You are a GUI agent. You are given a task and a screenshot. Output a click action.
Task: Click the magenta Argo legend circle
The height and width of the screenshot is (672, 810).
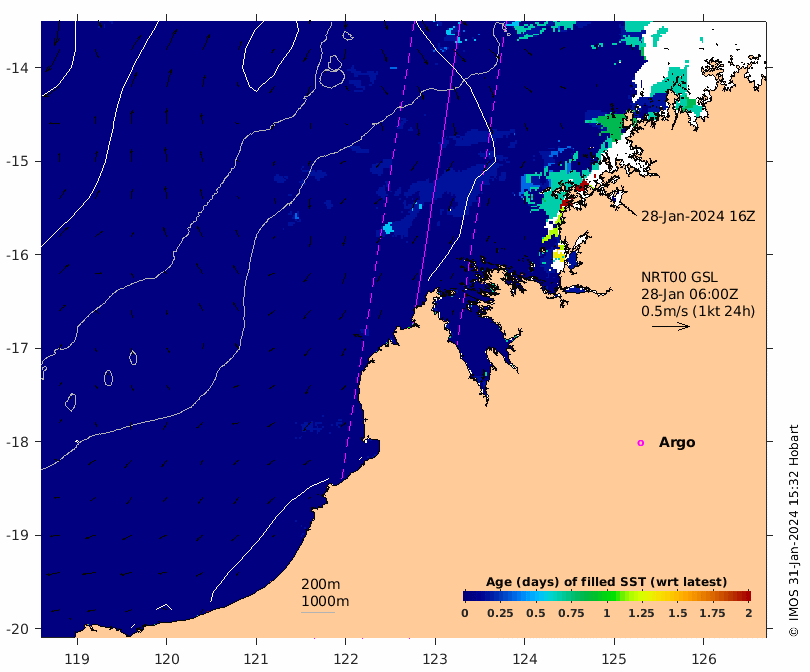(641, 443)
